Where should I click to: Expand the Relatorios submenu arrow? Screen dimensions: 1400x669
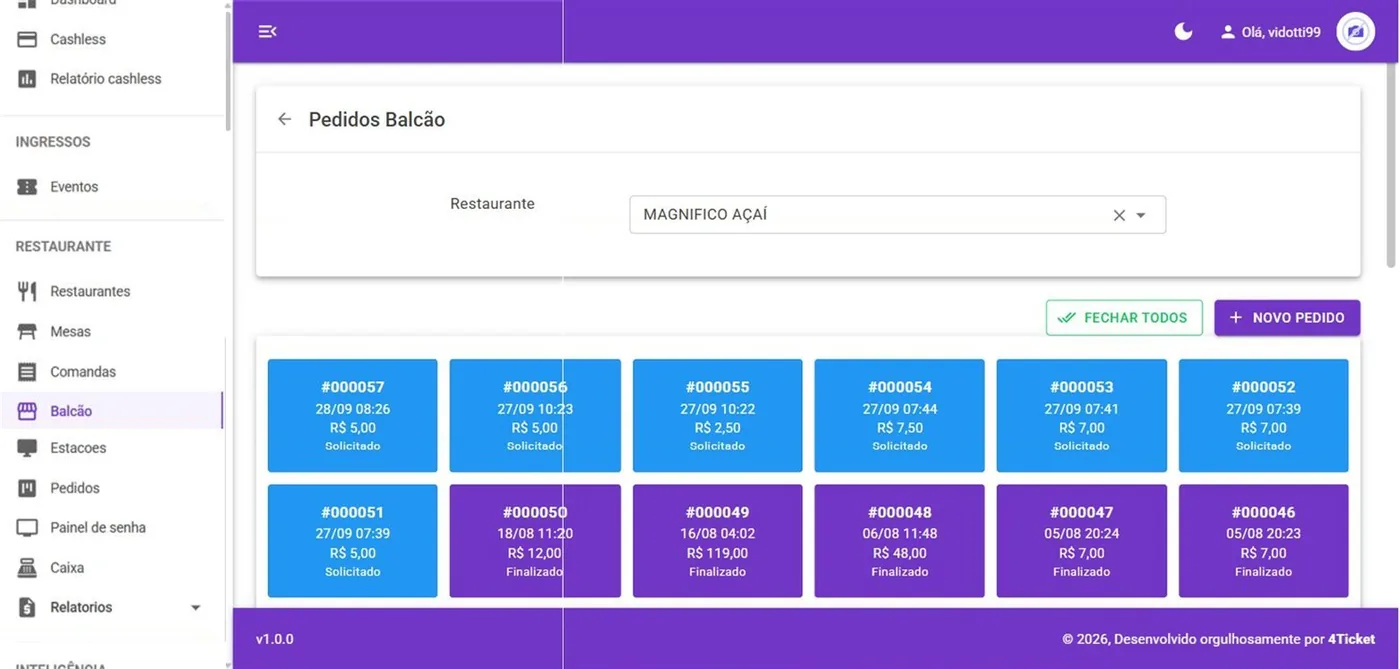pos(196,608)
